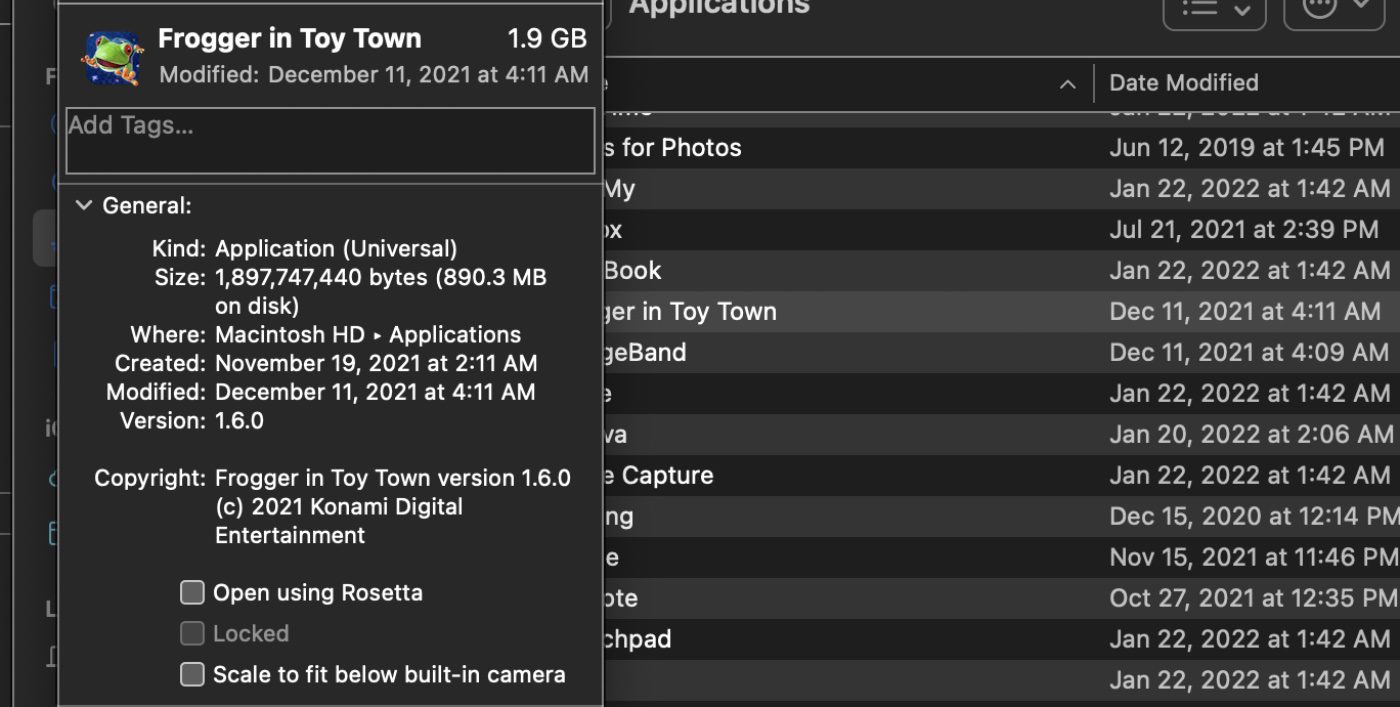Select the row dated Dec 11, 2021 4:09 AM
This screenshot has width=1400, height=707.
1000,353
